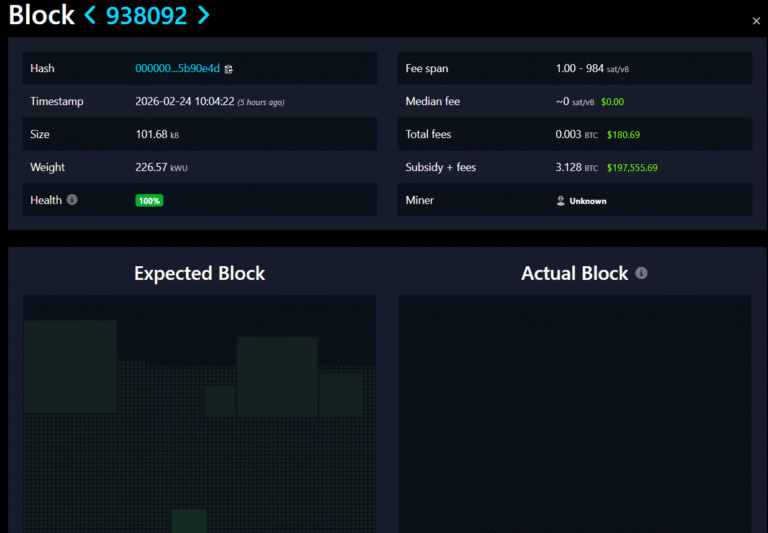
Task: Select total fees 0.003 BTC
Action: (576, 135)
